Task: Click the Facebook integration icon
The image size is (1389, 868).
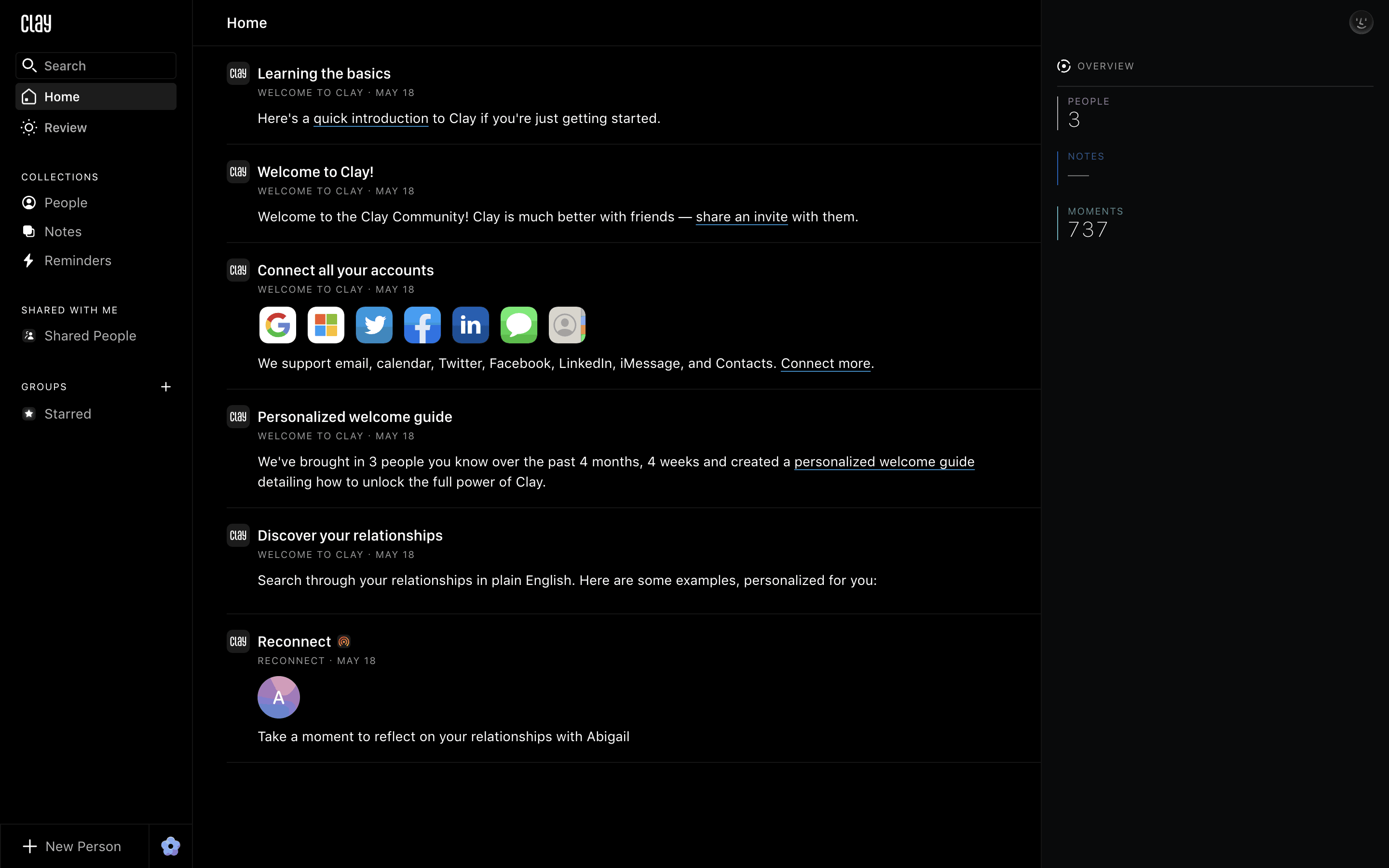Action: coord(422,325)
